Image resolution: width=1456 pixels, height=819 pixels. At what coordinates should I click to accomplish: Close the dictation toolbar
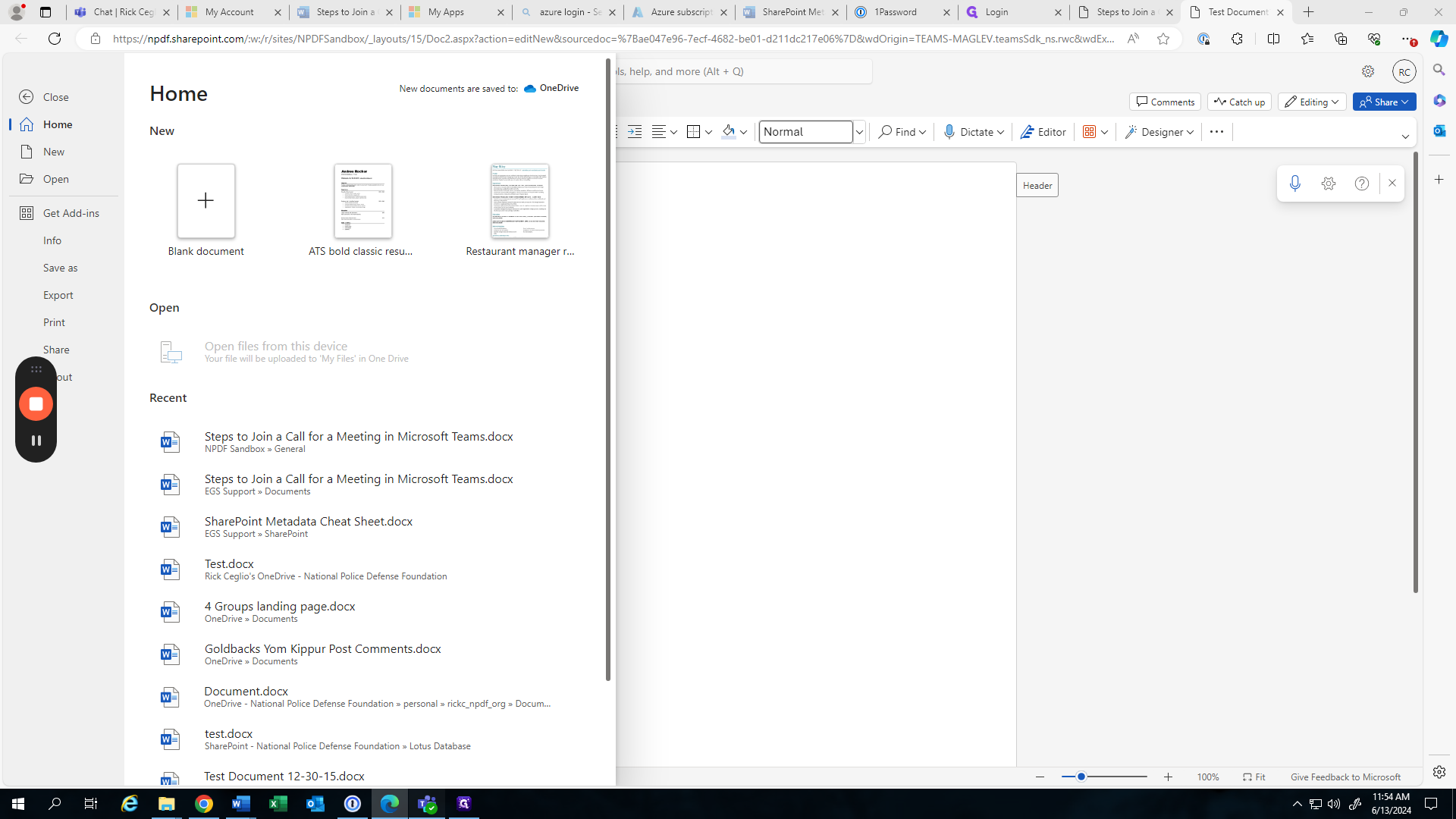1392,184
